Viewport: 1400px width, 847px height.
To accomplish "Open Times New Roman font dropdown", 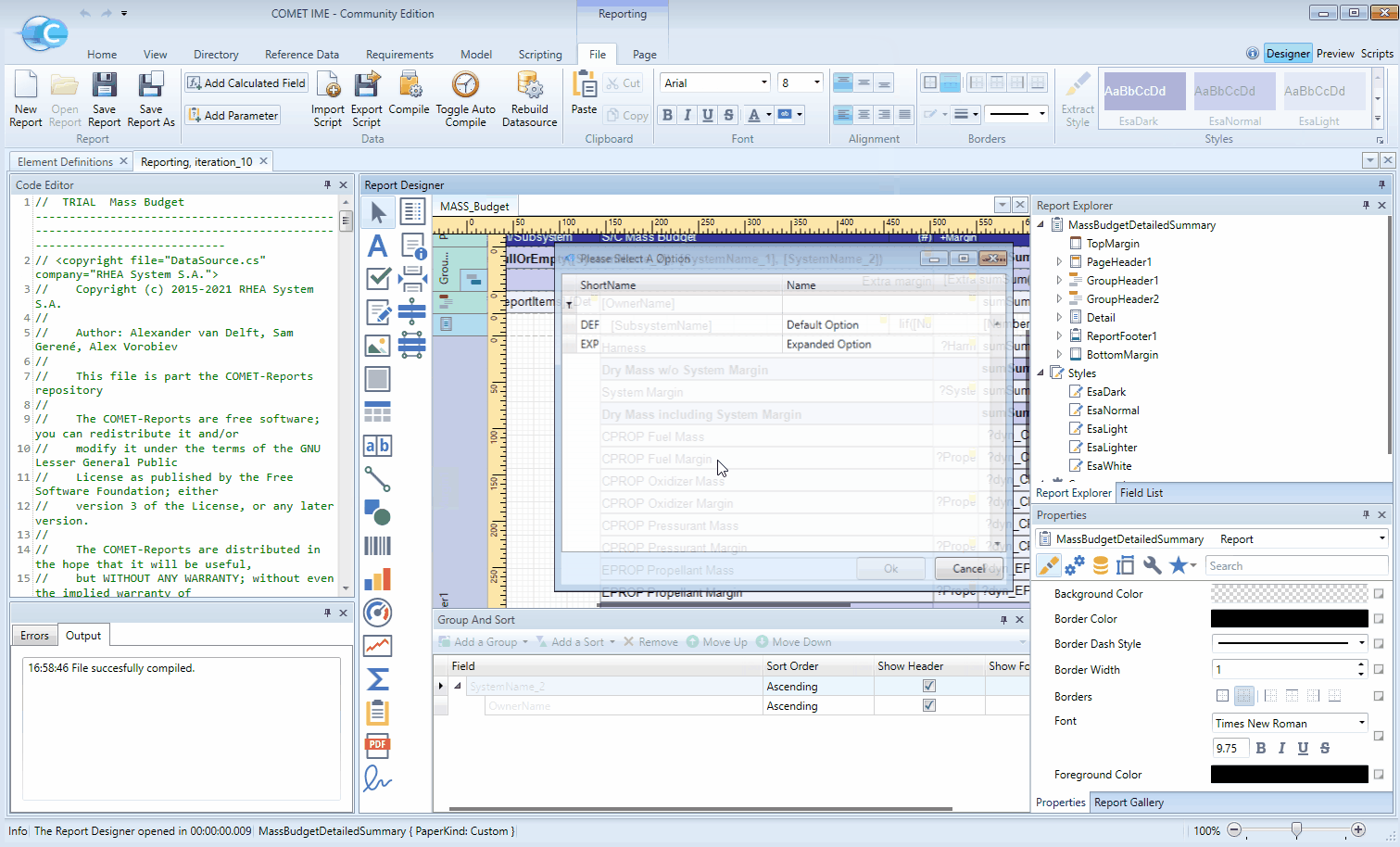I will pos(1362,723).
